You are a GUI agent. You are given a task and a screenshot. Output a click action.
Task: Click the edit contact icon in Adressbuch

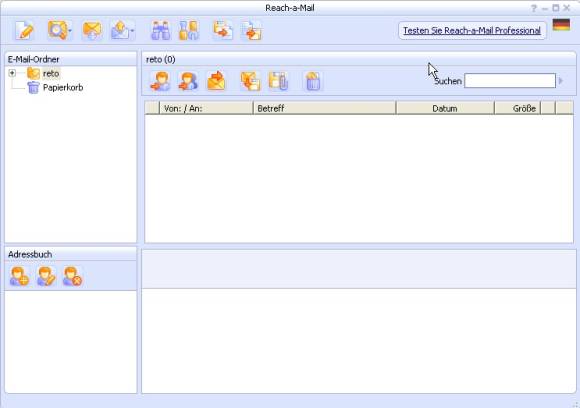point(46,276)
